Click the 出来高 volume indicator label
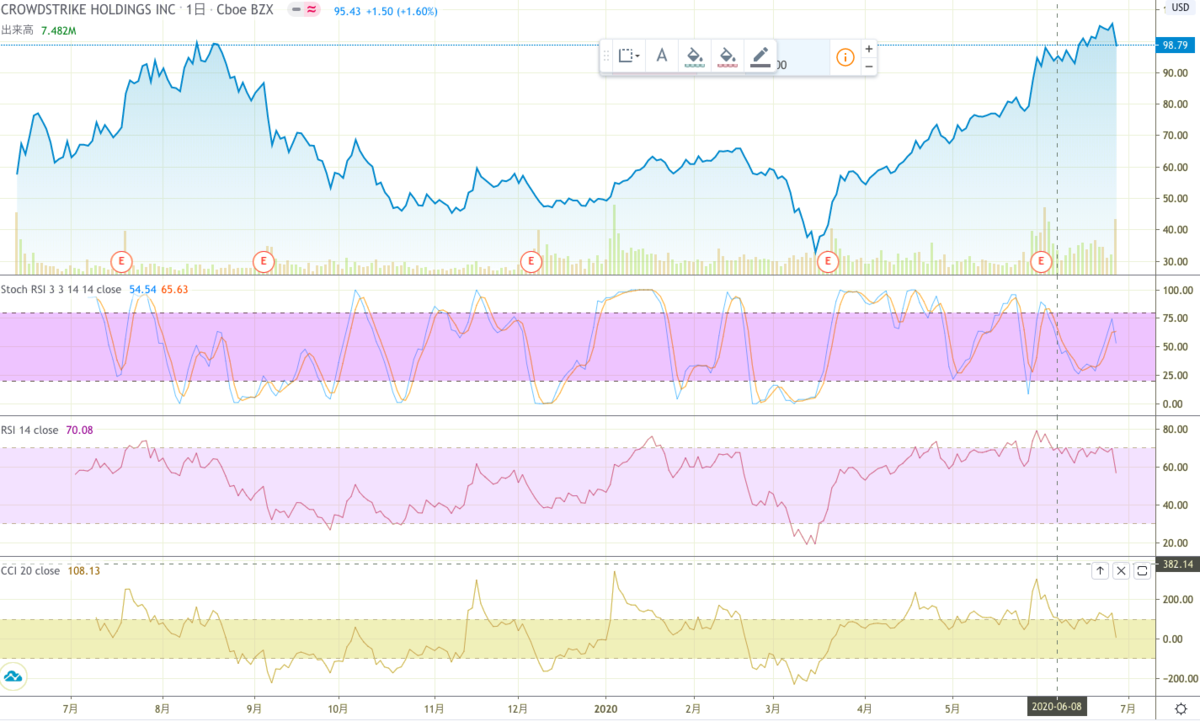This screenshot has height=727, width=1200. [19, 30]
